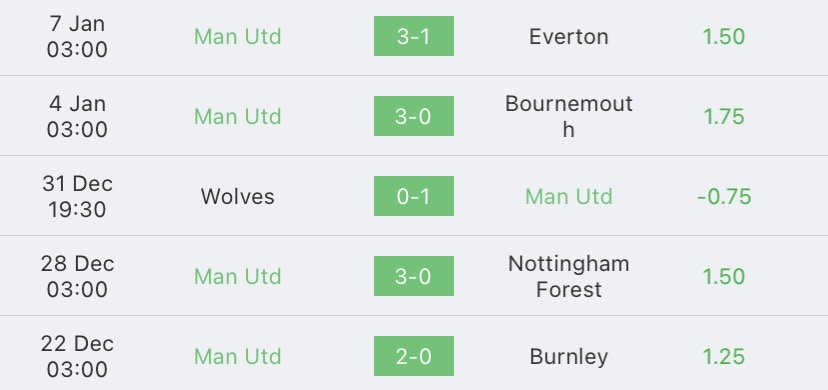Select Man Utd in 31 Dec row
This screenshot has width=828, height=390.
[x=569, y=196]
